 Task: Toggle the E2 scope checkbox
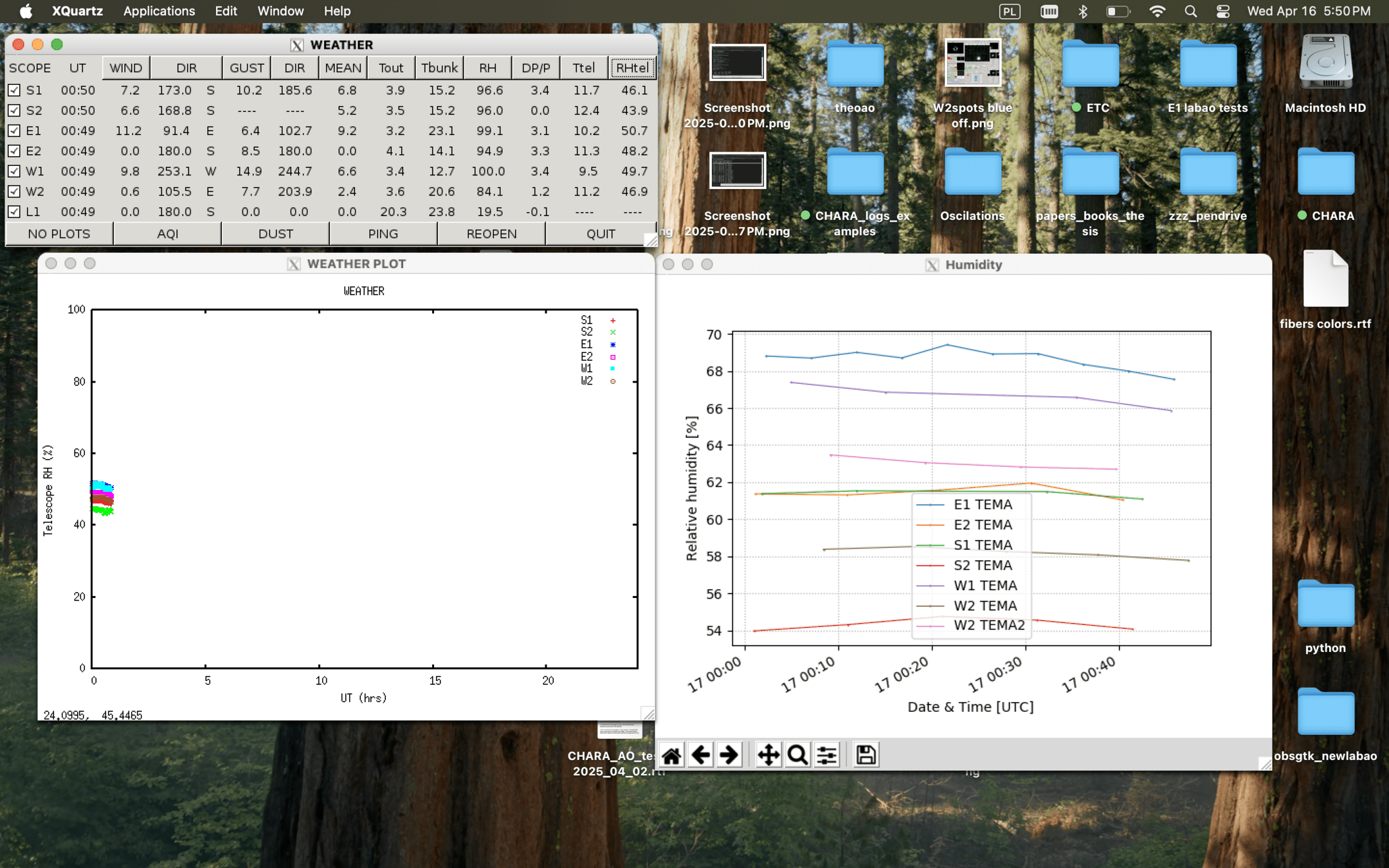(x=14, y=151)
